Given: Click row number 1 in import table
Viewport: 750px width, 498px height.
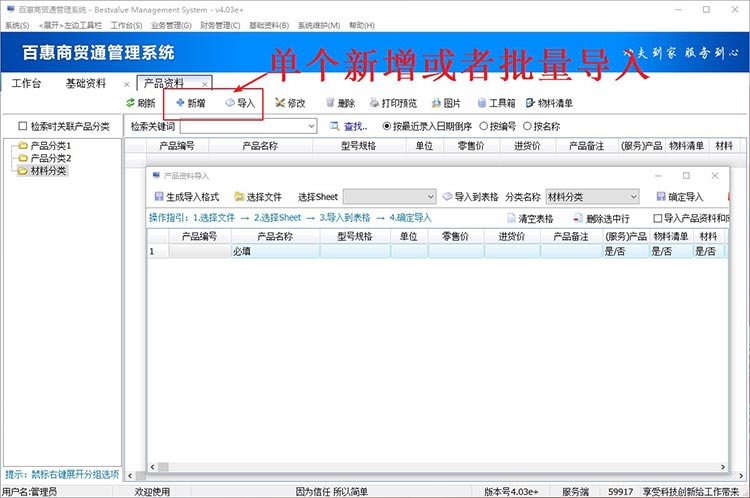Looking at the screenshot, I should tap(157, 251).
